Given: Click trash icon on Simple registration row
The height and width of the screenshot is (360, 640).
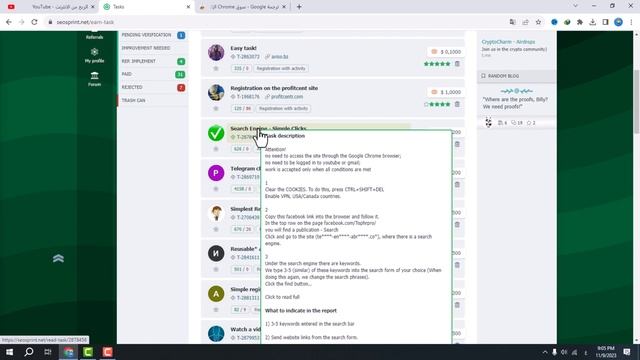Looking at the screenshot, I should click(457, 305).
